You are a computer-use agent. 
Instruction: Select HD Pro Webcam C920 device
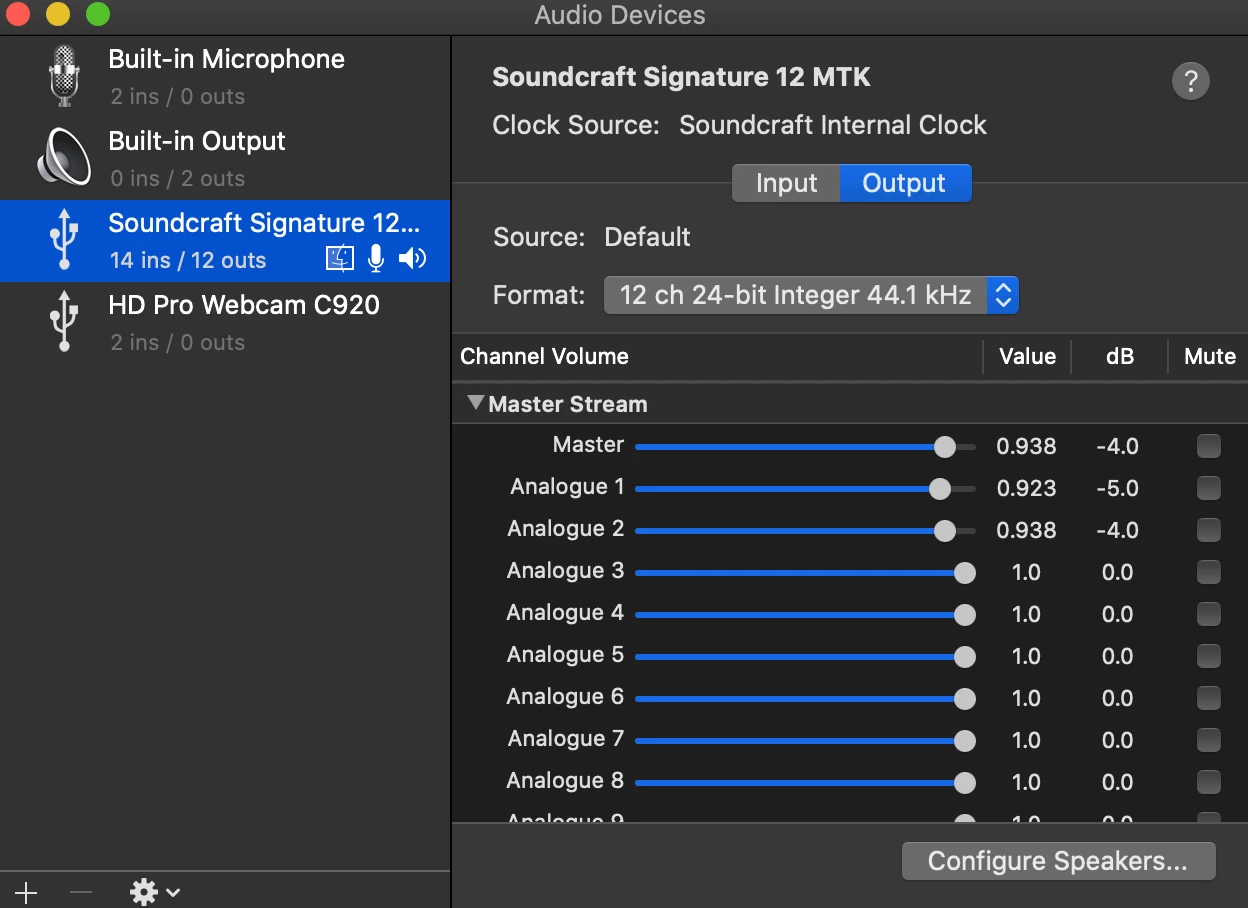(x=225, y=323)
